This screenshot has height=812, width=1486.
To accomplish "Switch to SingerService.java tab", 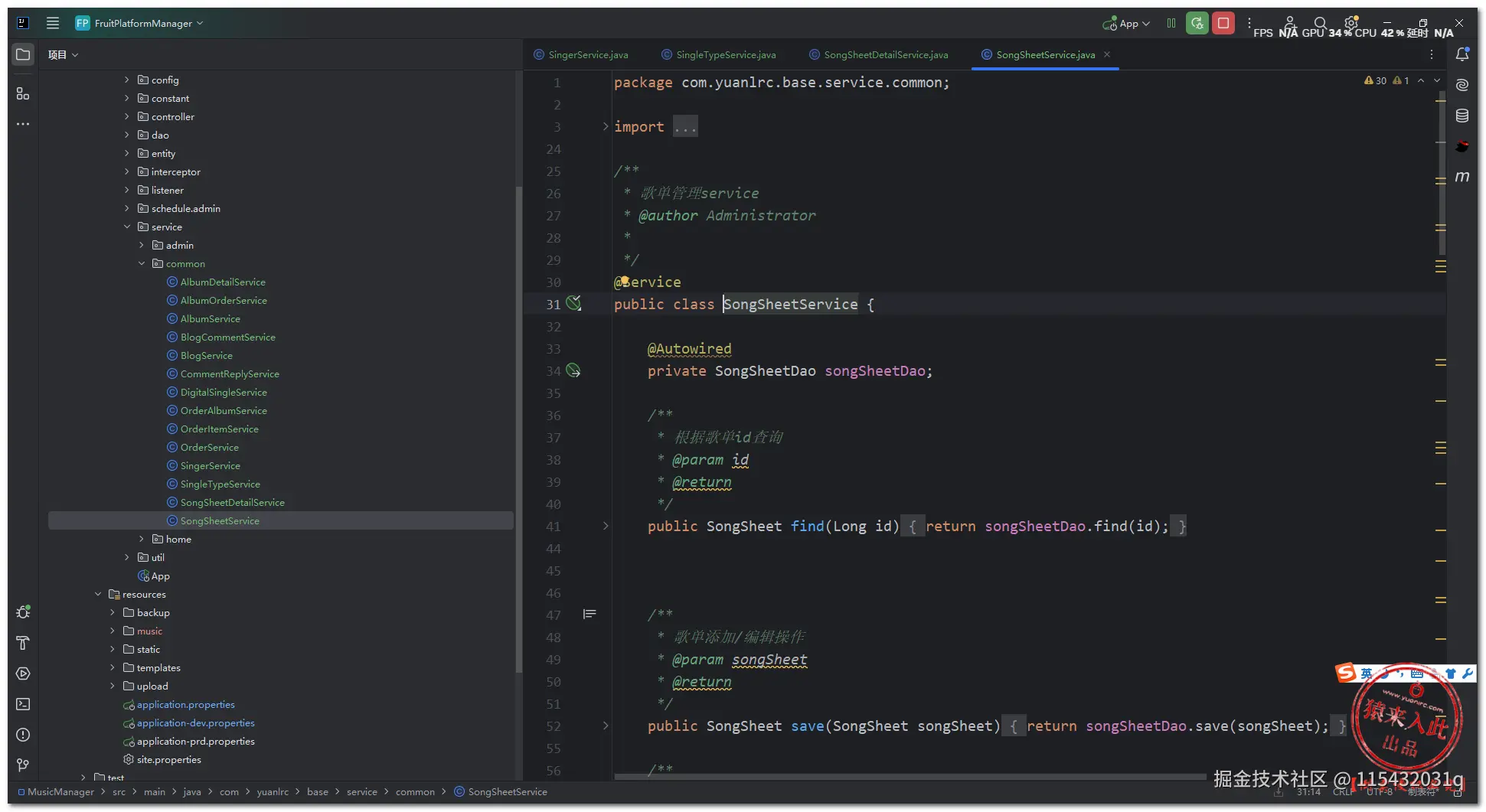I will click(581, 54).
